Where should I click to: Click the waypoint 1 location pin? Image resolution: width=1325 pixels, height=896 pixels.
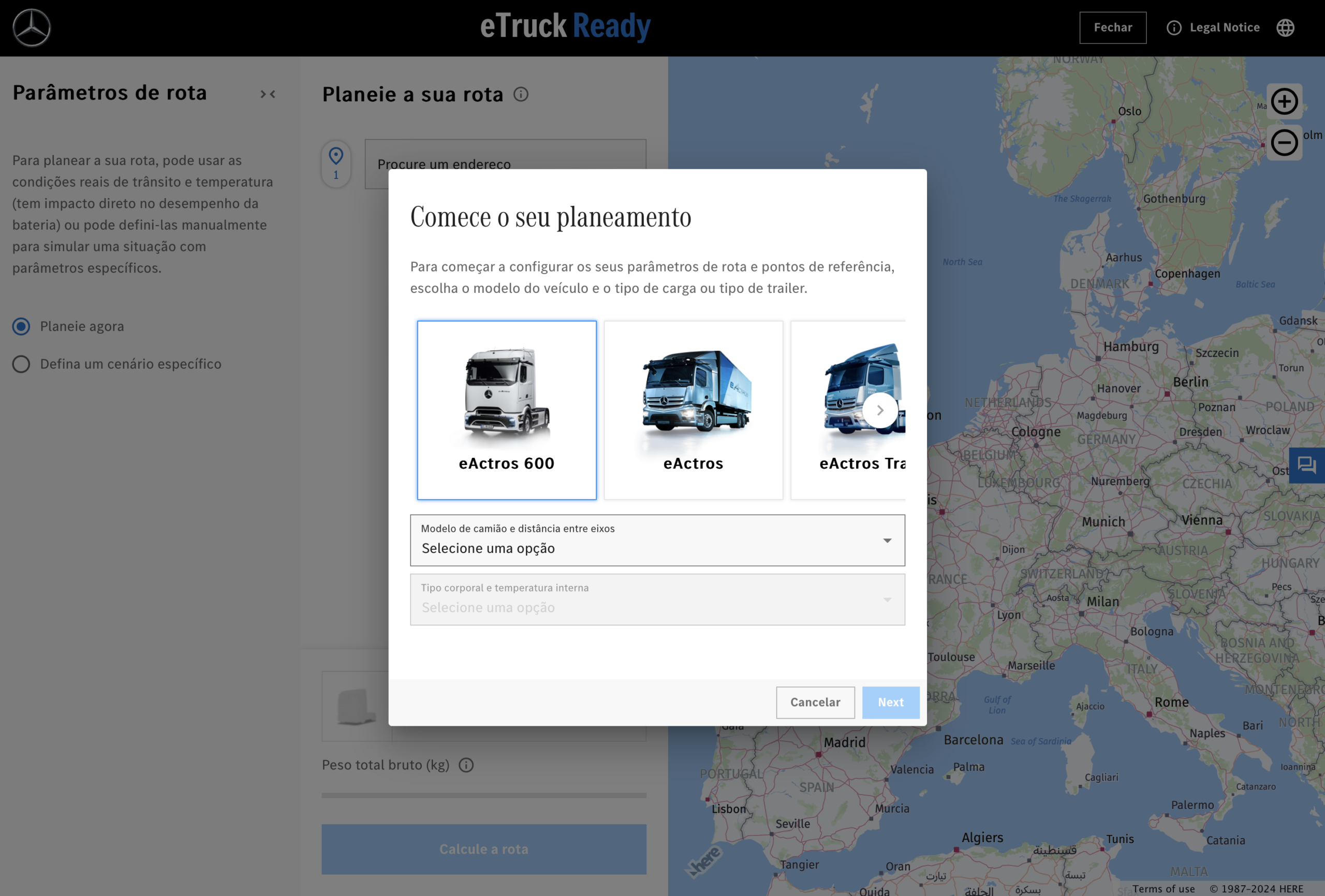pyautogui.click(x=336, y=163)
